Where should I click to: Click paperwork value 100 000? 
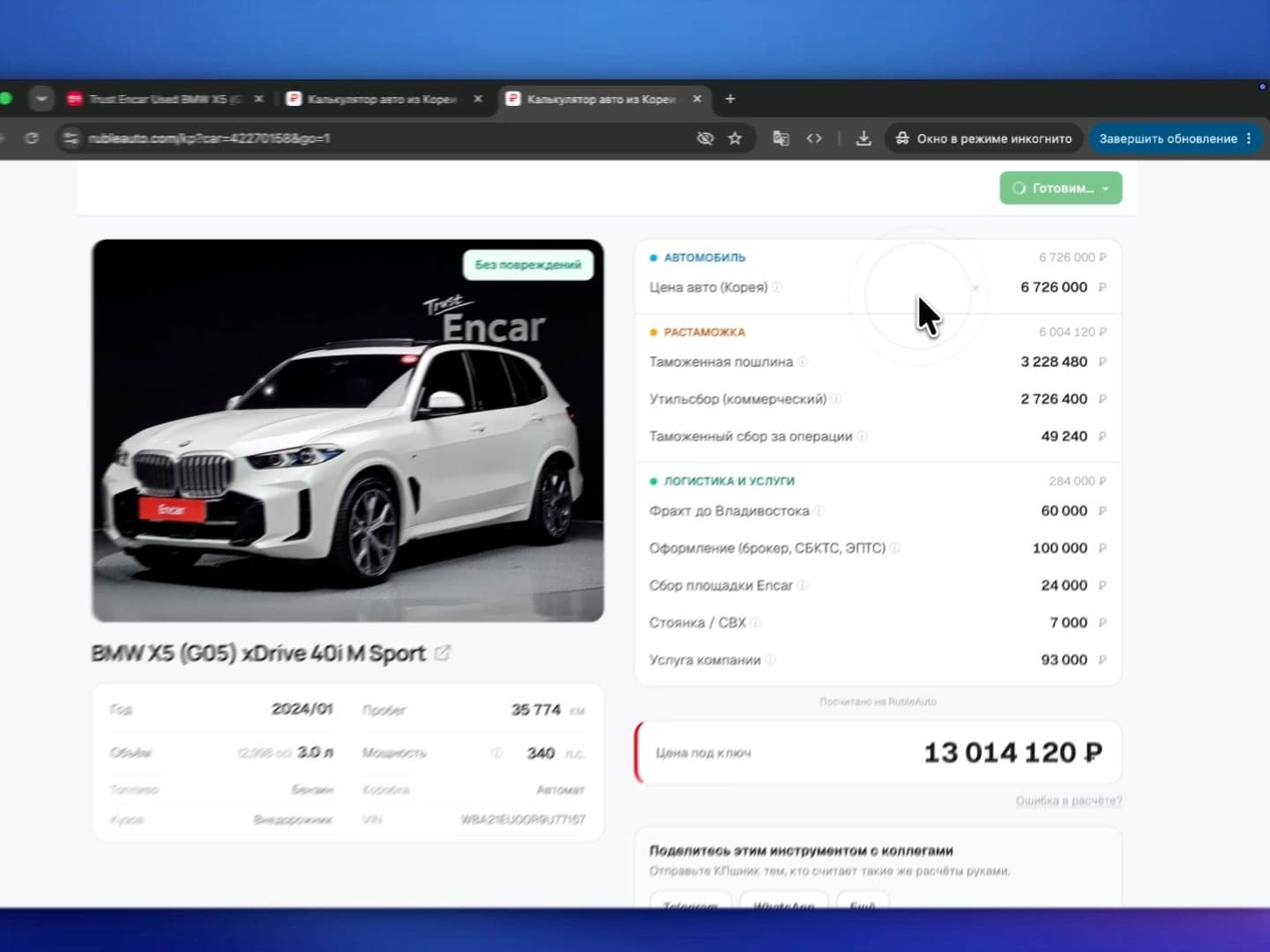point(1059,547)
